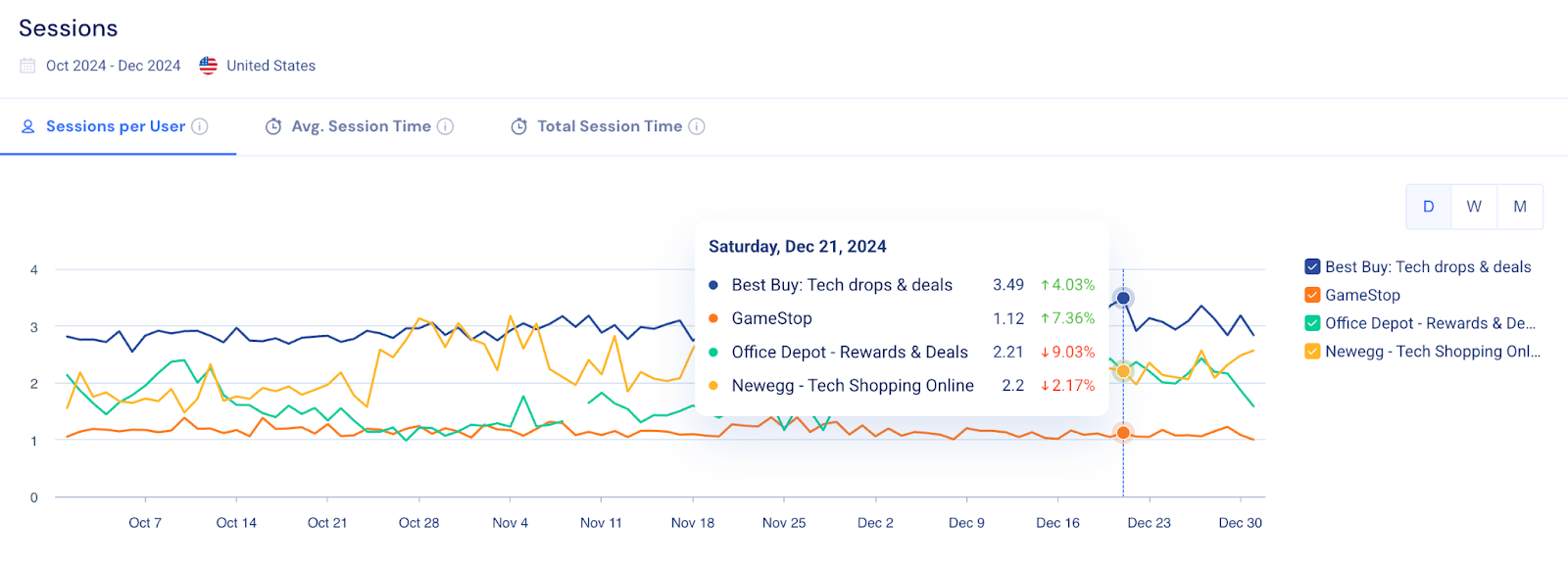Click Office Depot value 2.21 in tooltip
Image resolution: width=1568 pixels, height=569 pixels.
1008,352
